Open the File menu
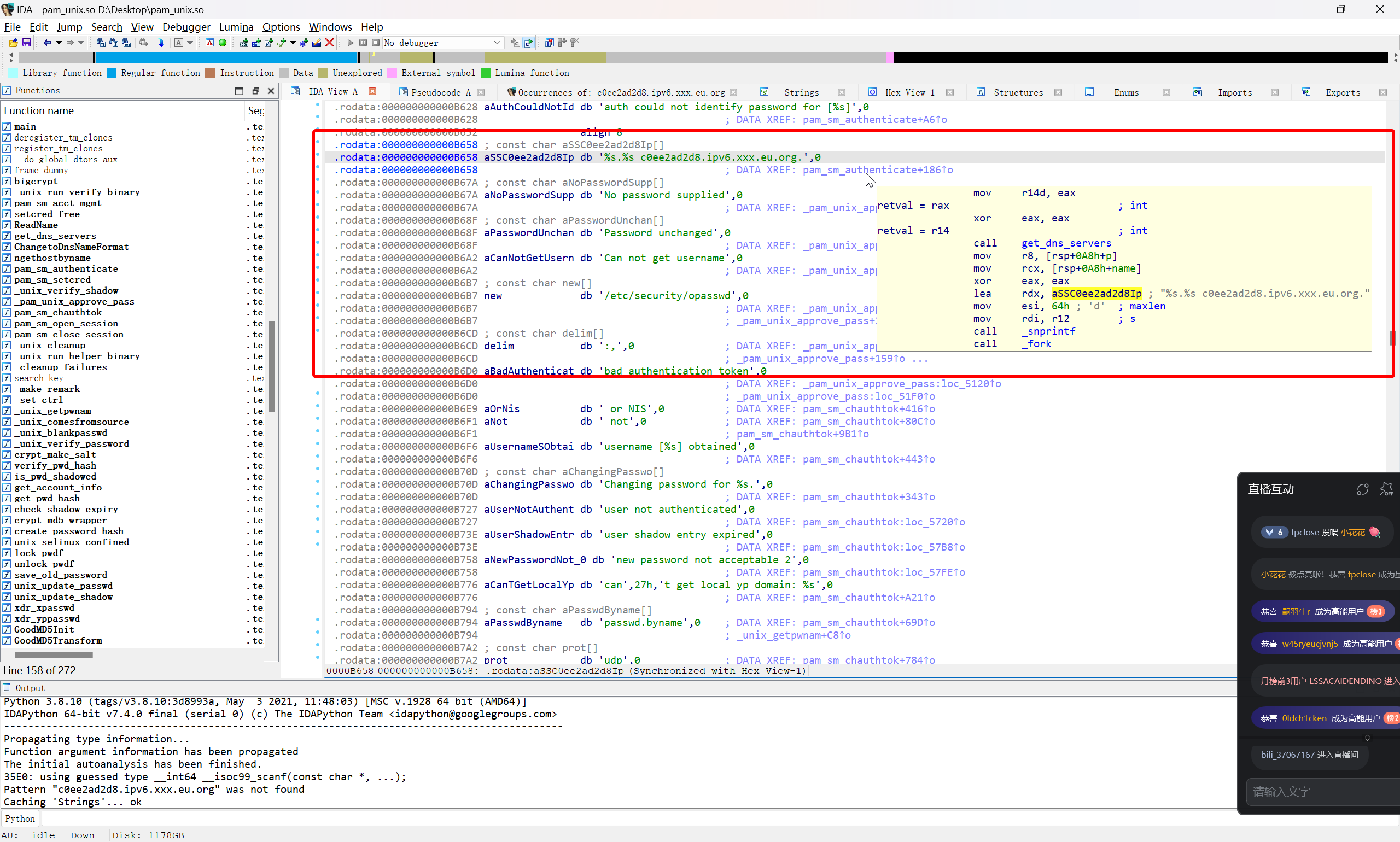Screen dimensions: 1400x842 pos(13,27)
